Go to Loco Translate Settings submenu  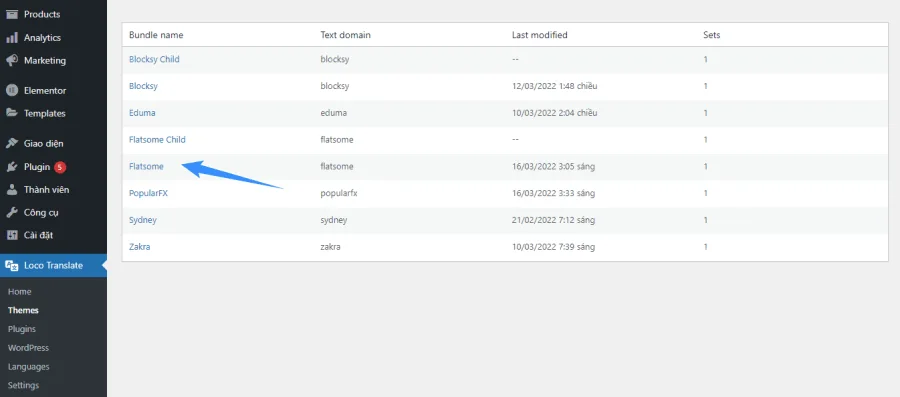24,386
